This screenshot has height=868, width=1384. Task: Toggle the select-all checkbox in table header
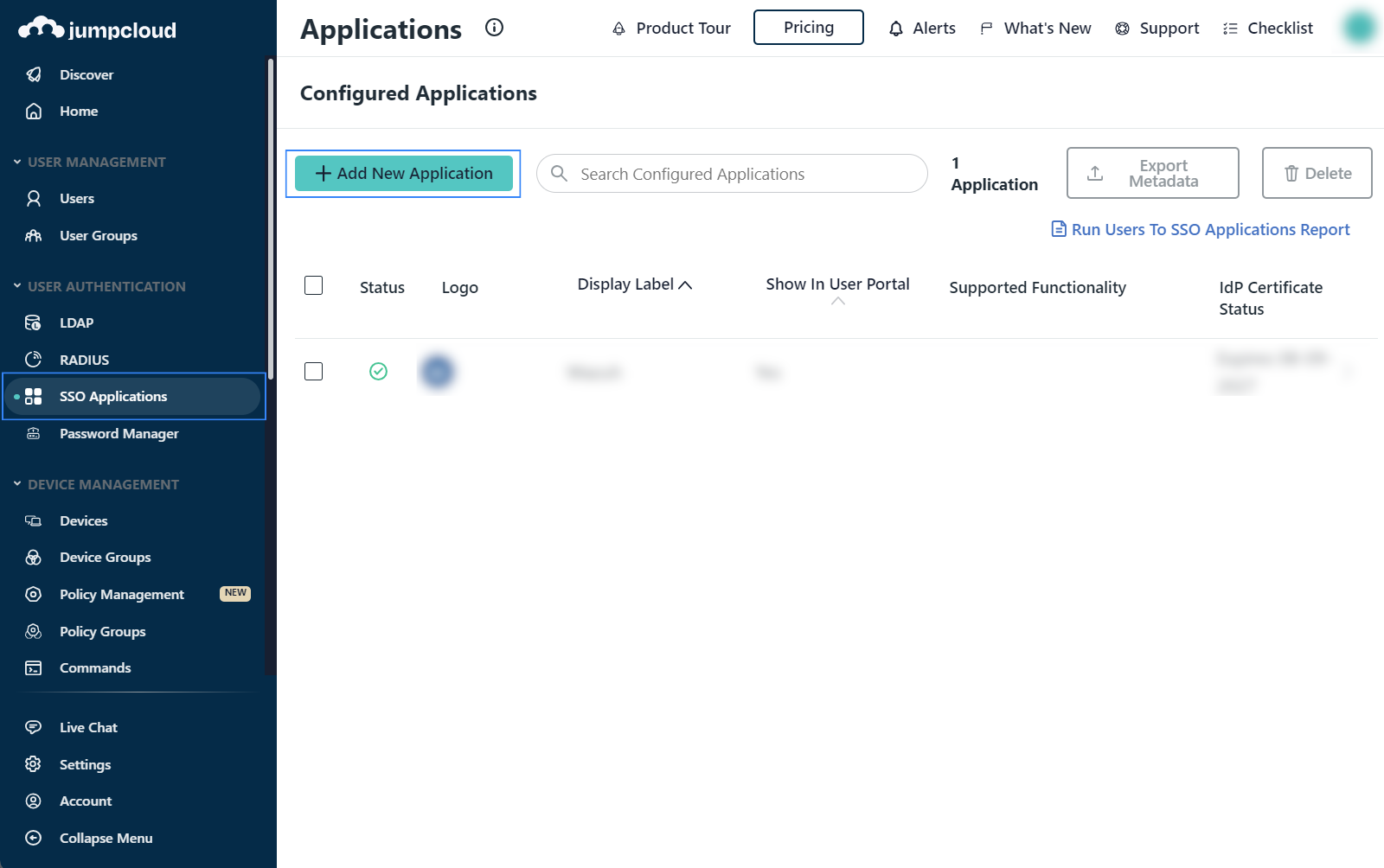tap(314, 285)
